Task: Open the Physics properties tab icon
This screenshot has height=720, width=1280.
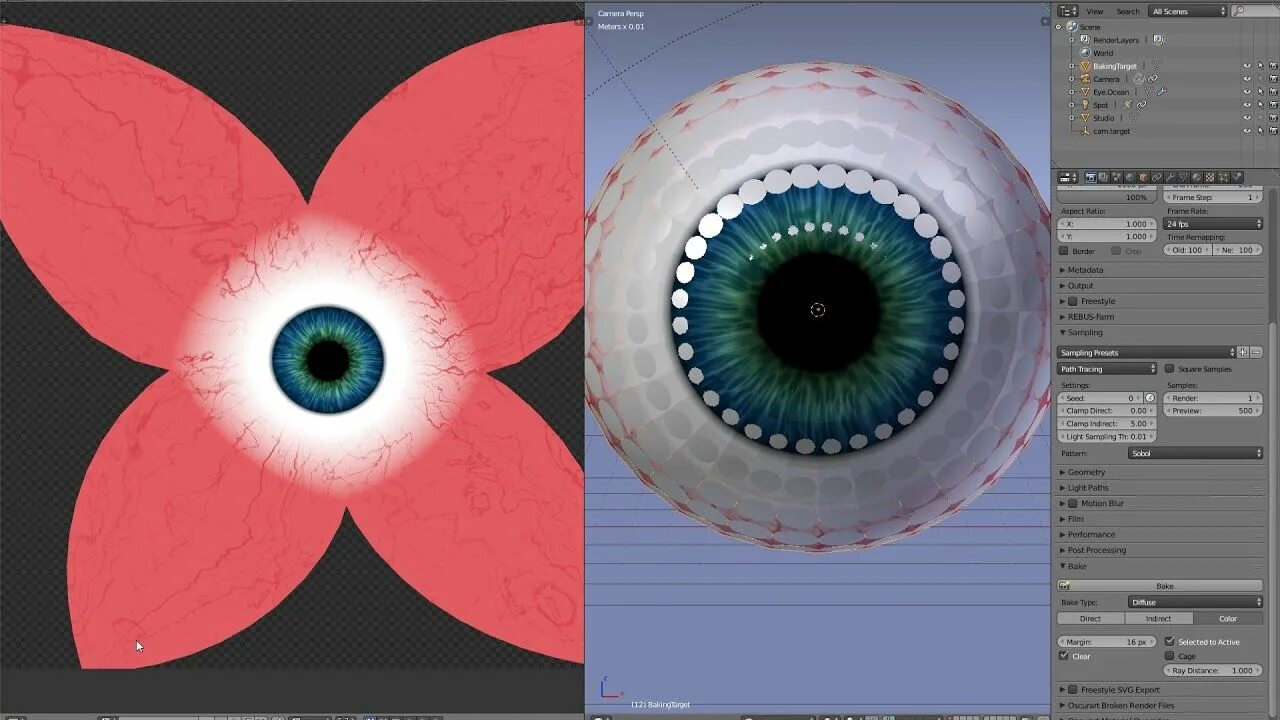Action: (x=1237, y=177)
